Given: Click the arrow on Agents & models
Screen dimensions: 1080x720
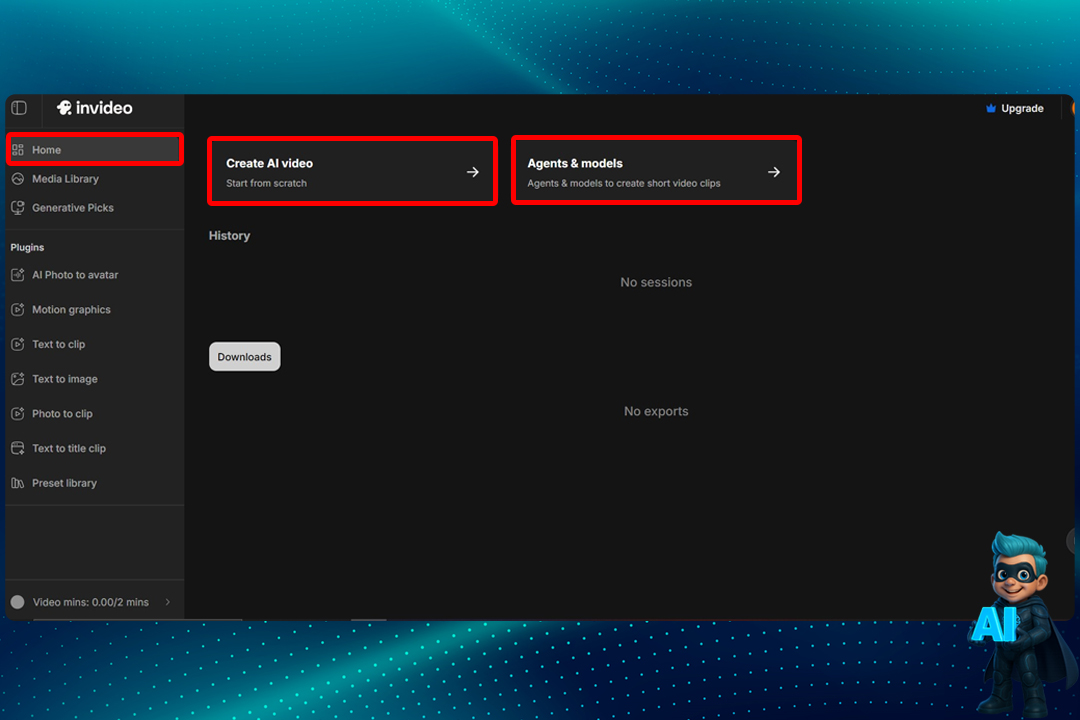Looking at the screenshot, I should 774,172.
